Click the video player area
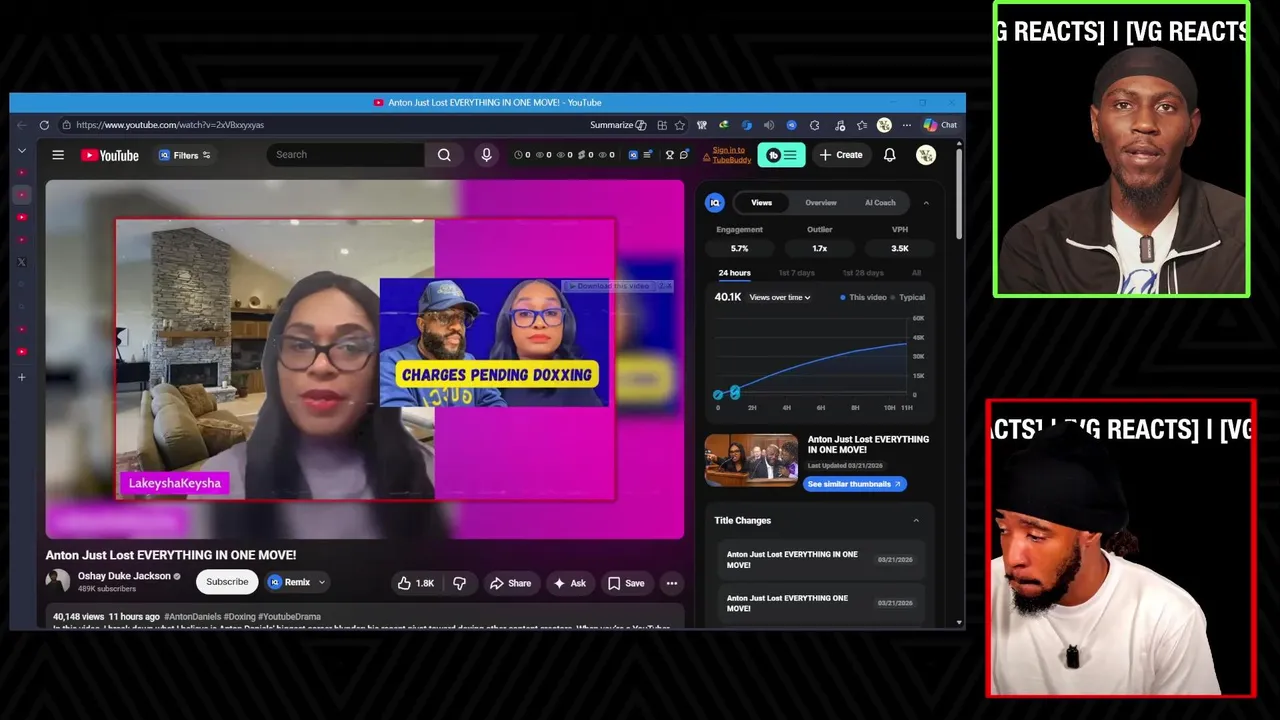This screenshot has height=720, width=1280. coord(365,359)
